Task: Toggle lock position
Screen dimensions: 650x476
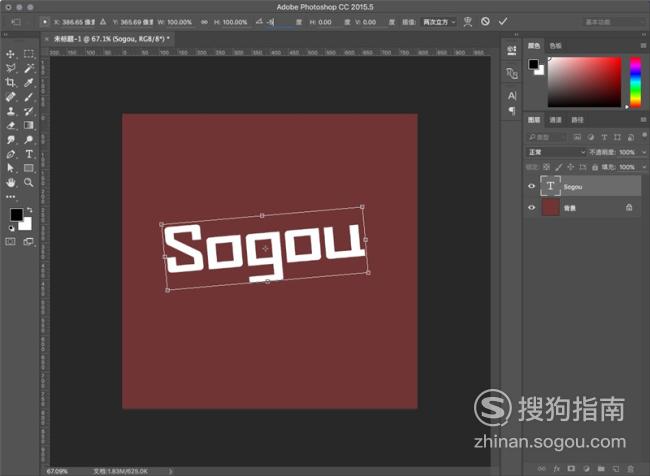Action: pyautogui.click(x=570, y=167)
